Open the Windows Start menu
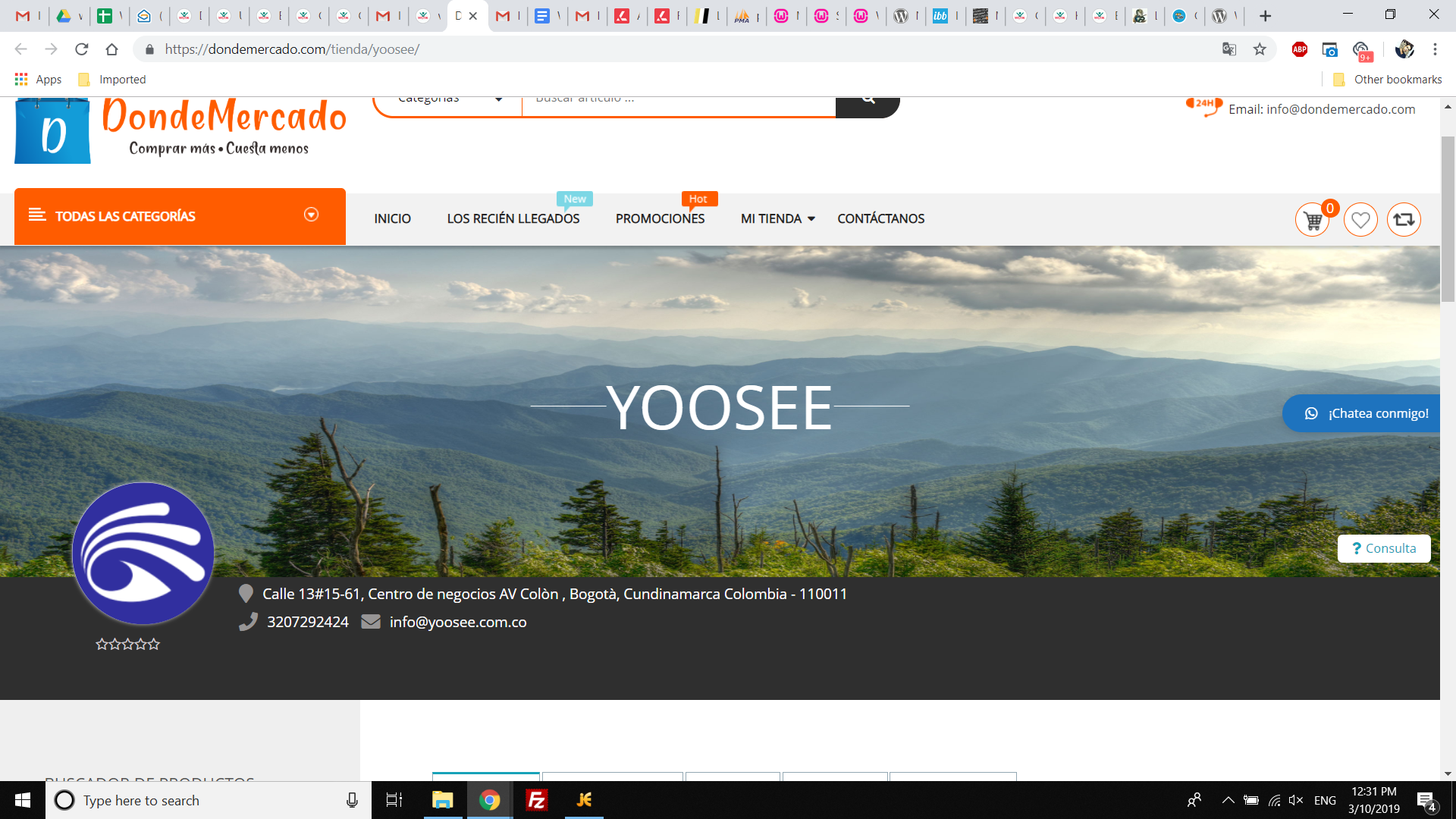This screenshot has height=819, width=1456. pos(23,800)
